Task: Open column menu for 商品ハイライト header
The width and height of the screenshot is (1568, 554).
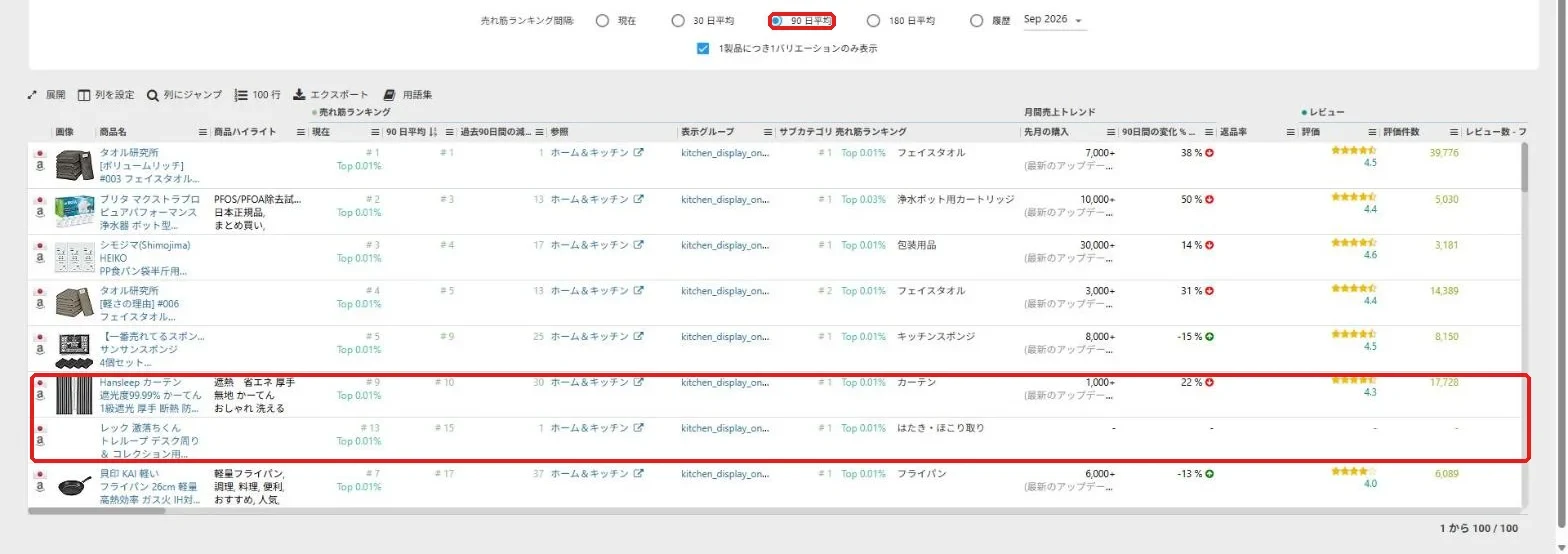Action: pos(301,132)
